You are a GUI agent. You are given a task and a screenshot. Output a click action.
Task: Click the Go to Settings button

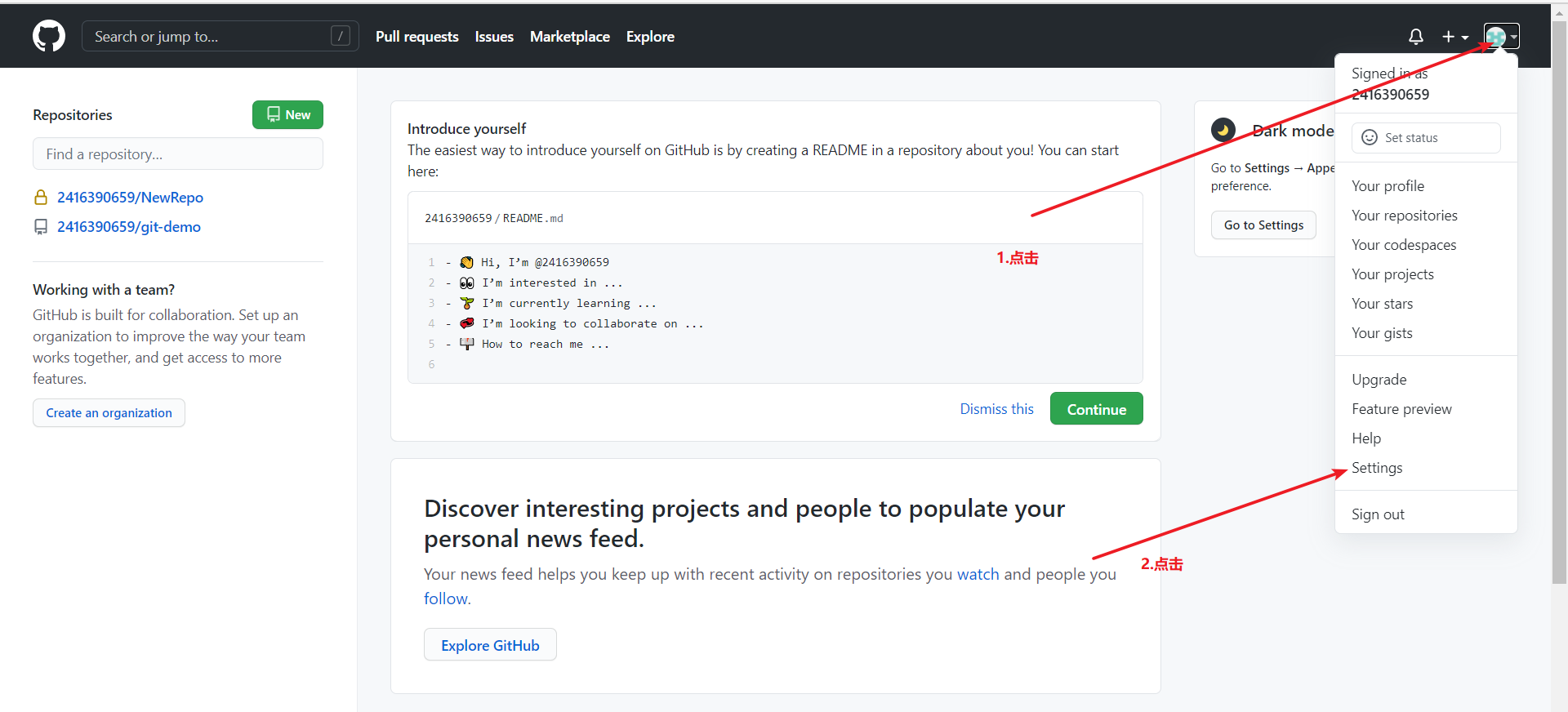click(x=1263, y=225)
